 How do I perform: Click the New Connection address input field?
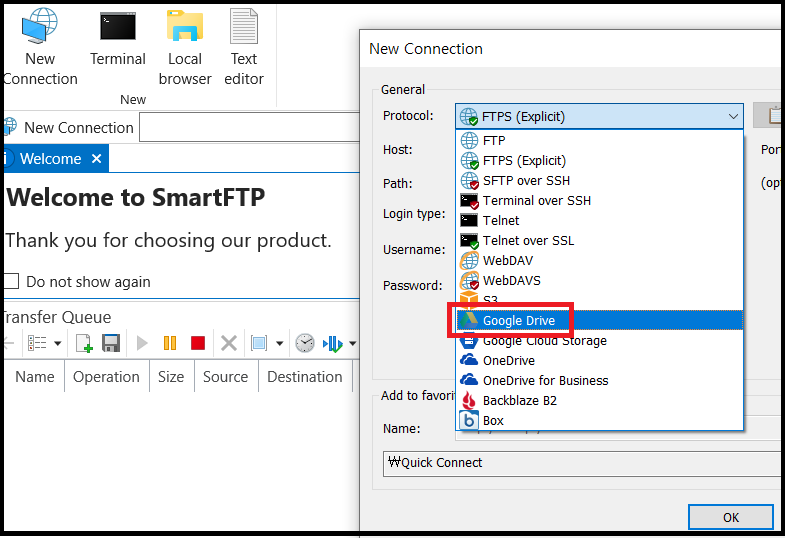click(249, 127)
